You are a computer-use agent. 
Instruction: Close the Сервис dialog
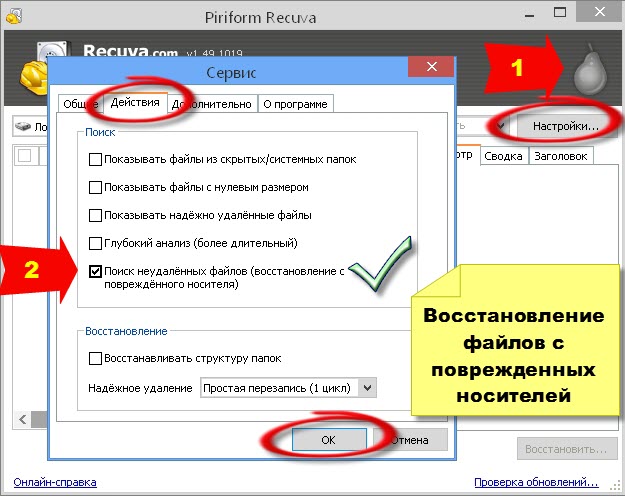431,67
